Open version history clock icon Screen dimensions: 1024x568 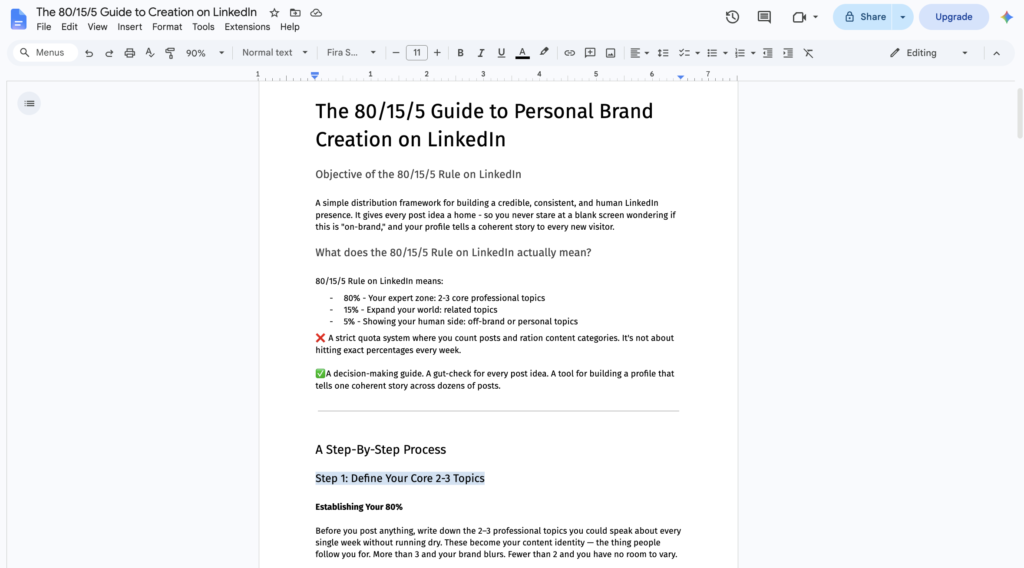(x=732, y=17)
